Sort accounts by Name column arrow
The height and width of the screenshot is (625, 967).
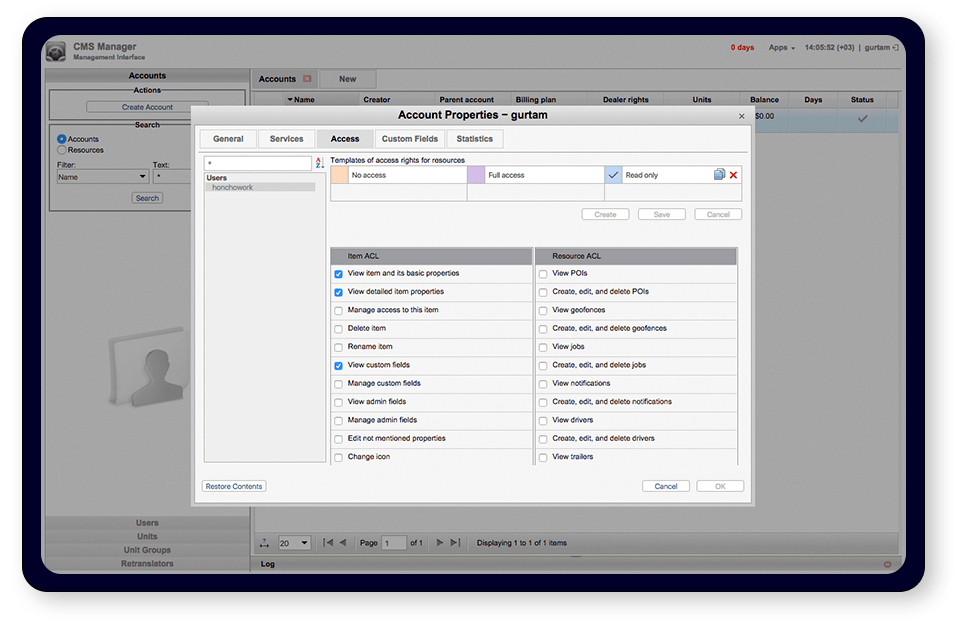290,99
